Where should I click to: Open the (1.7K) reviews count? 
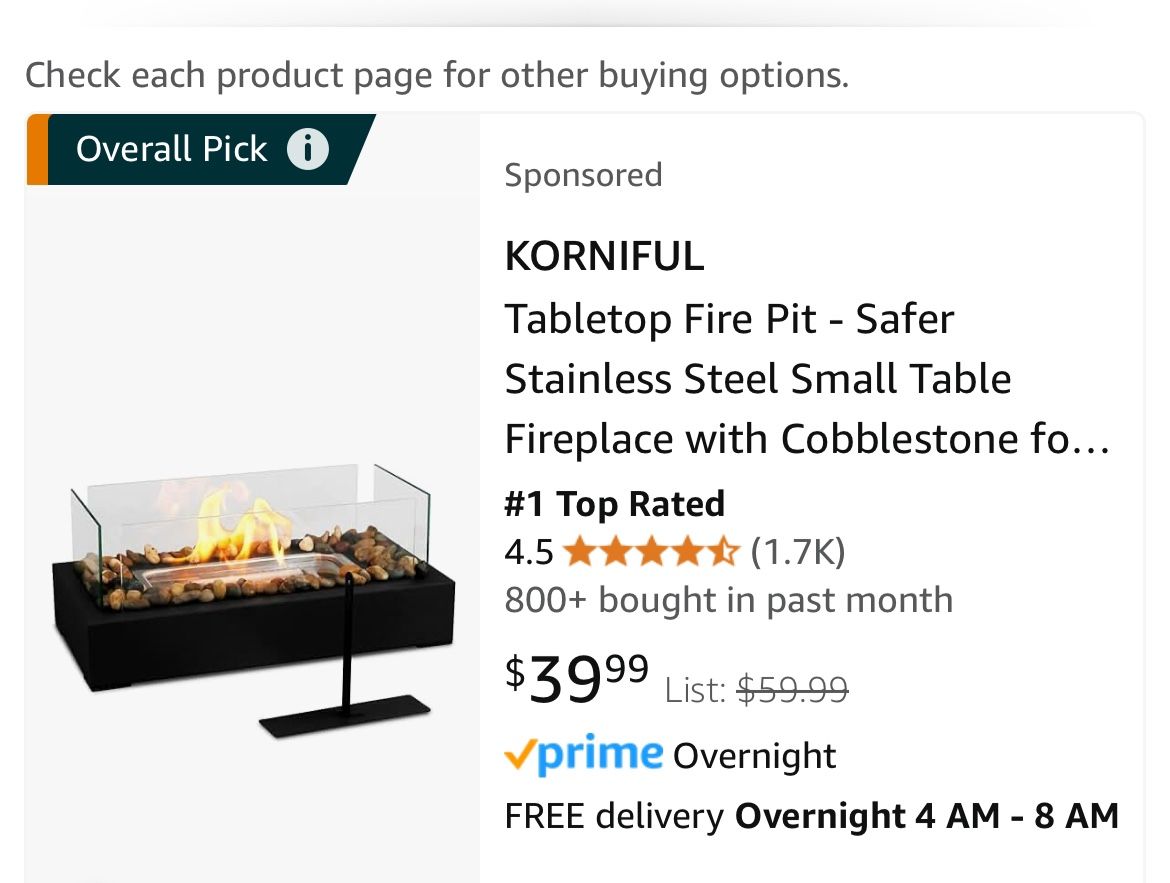[x=797, y=551]
